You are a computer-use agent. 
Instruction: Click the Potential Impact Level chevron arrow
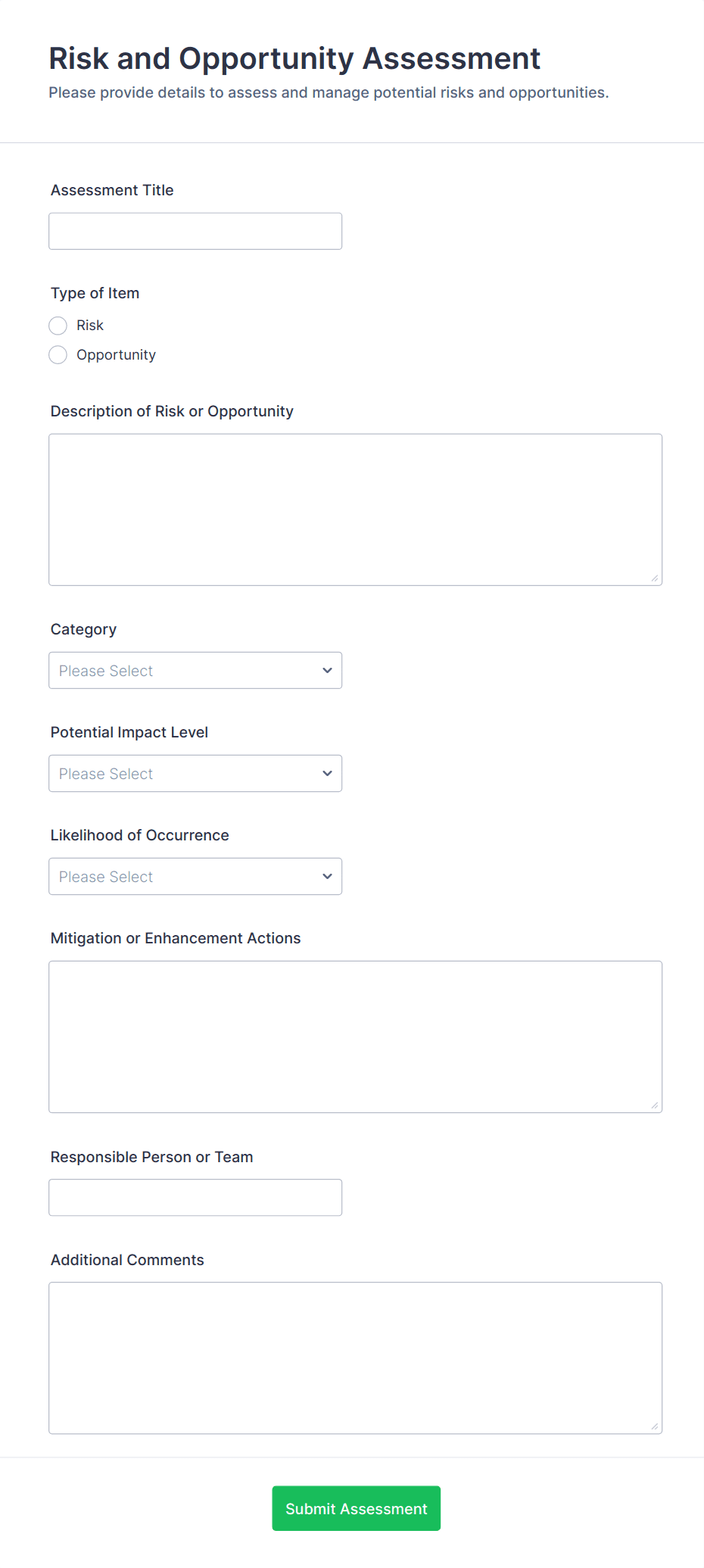[x=327, y=774]
